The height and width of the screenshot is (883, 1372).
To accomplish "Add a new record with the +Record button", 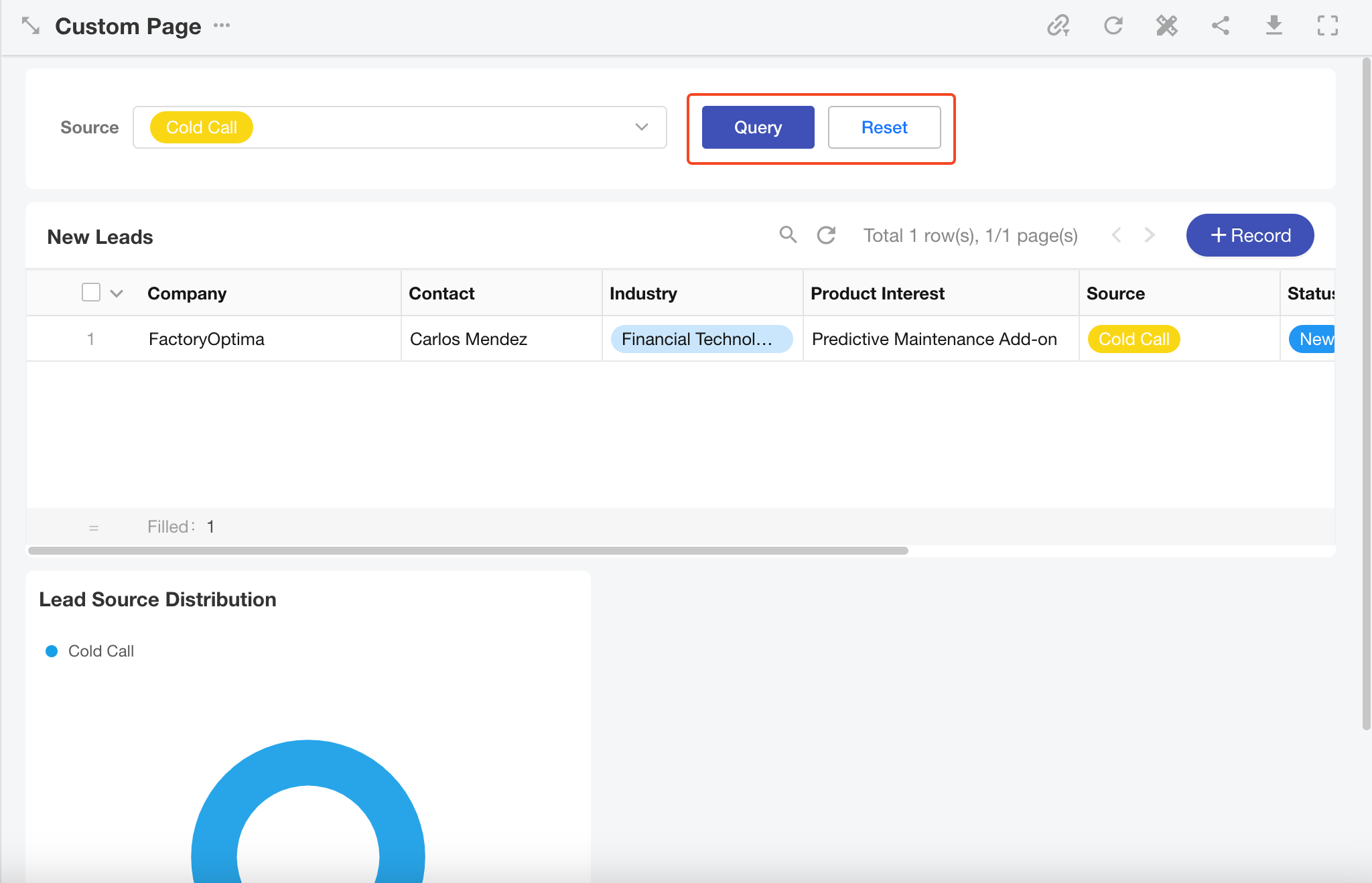I will (1249, 235).
